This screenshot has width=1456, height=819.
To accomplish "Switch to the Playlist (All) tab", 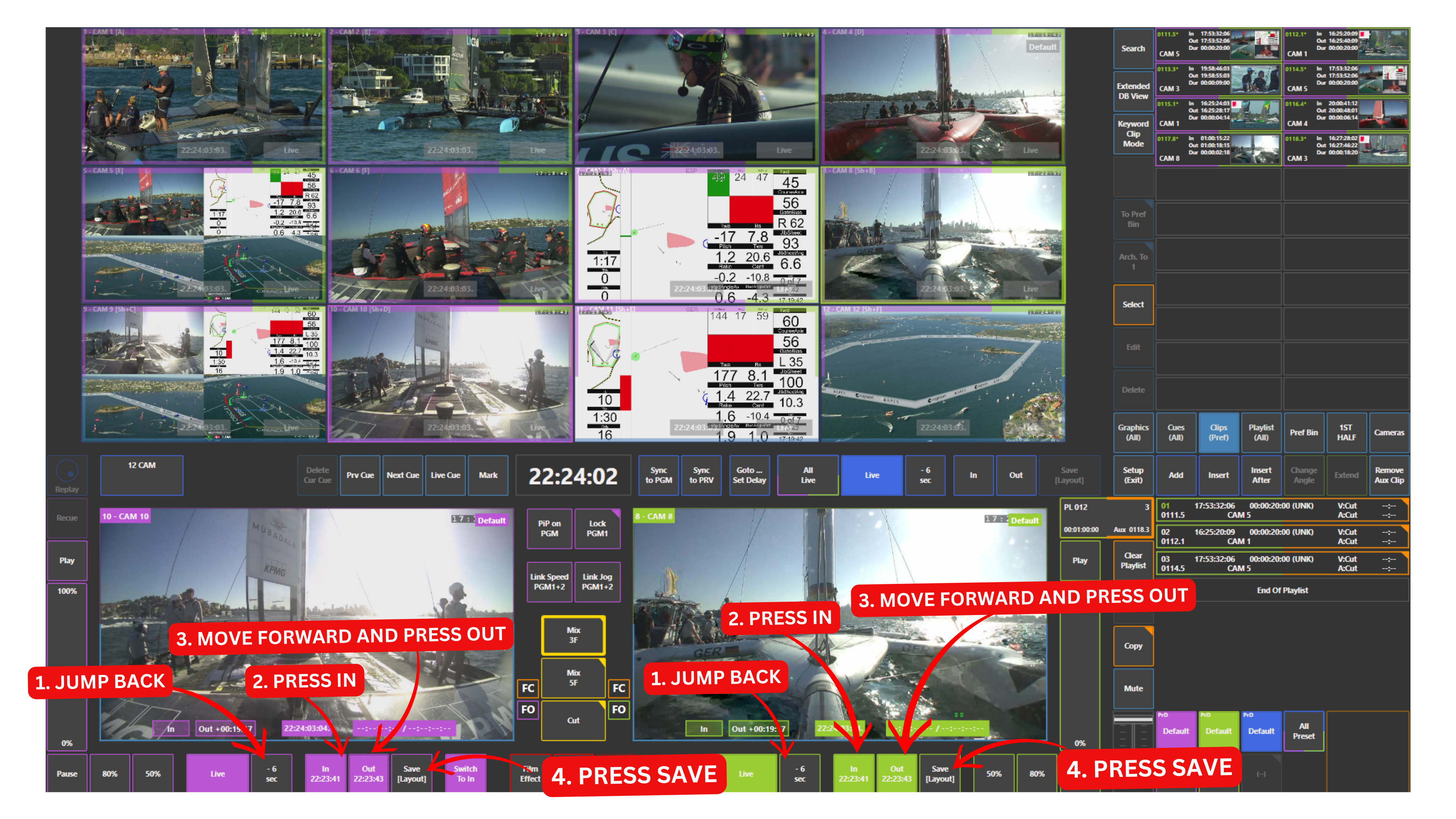I will [x=1261, y=432].
